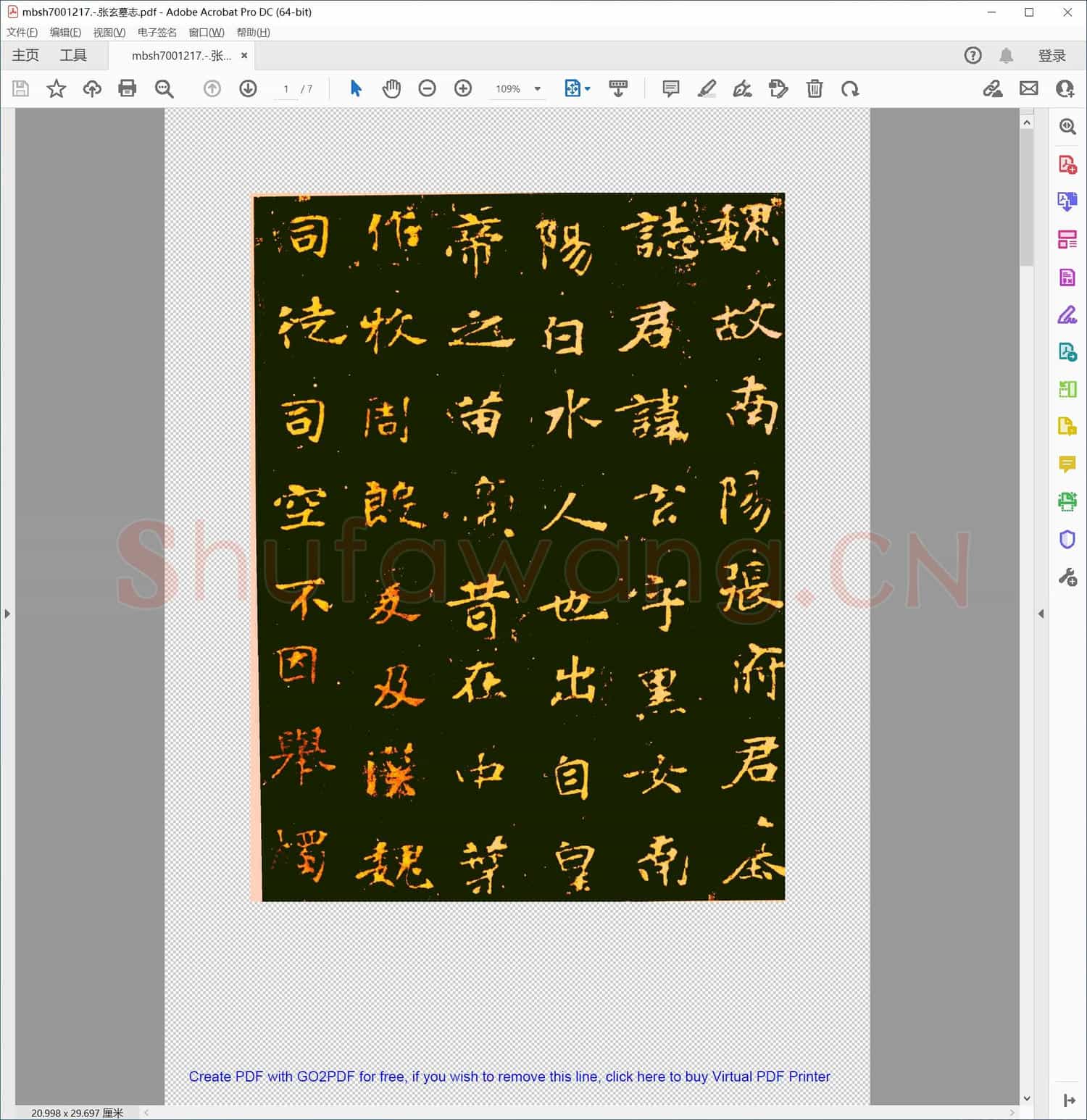The height and width of the screenshot is (1120, 1087).
Task: Open the zoom level dropdown
Action: point(538,89)
